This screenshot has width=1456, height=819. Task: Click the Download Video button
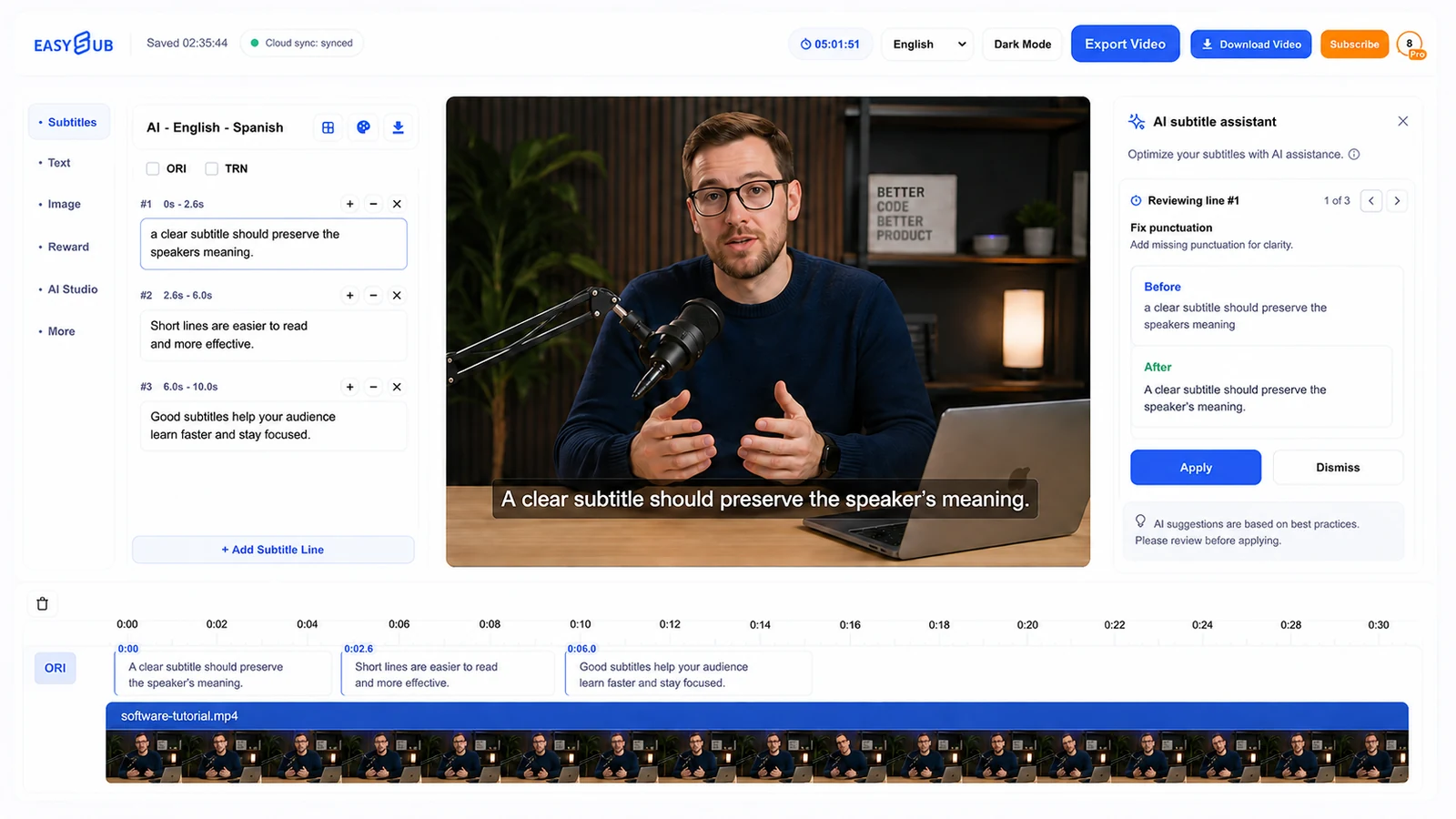click(x=1250, y=44)
